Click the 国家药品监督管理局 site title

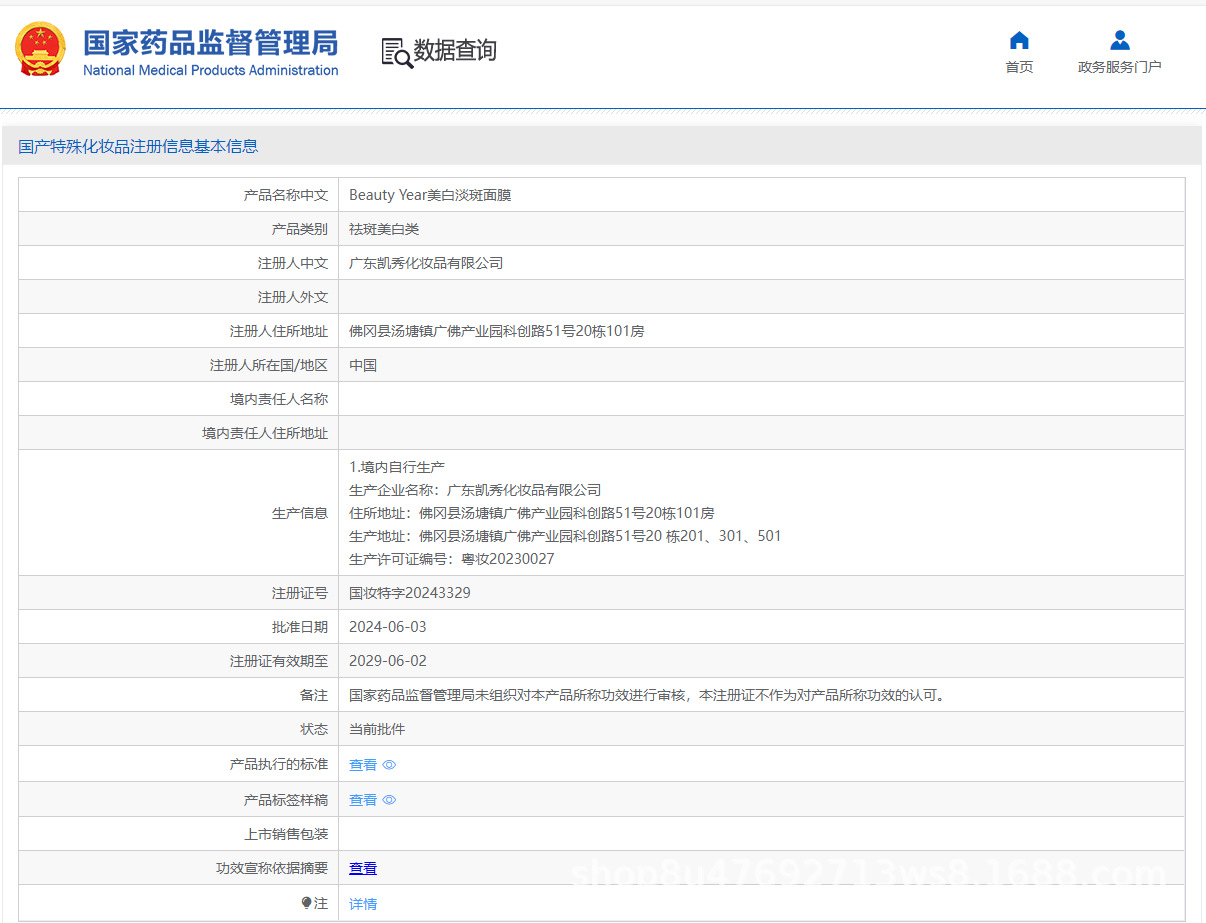tap(210, 43)
